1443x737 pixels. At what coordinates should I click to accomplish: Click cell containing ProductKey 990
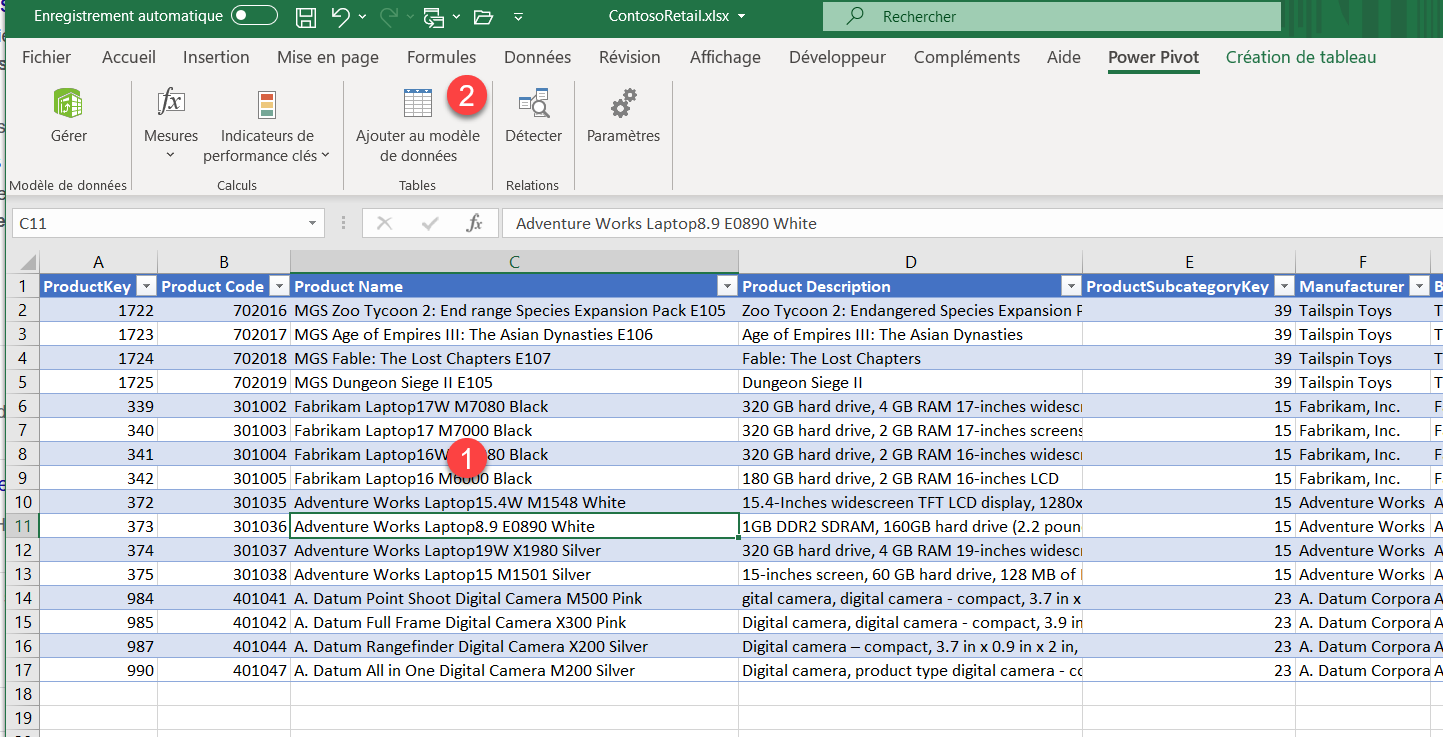coord(98,670)
